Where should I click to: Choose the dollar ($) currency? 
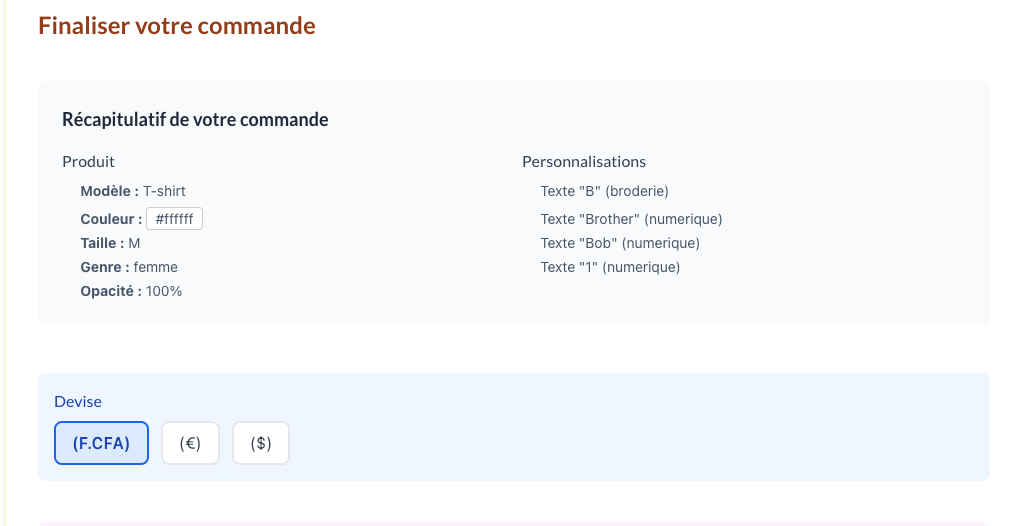261,443
